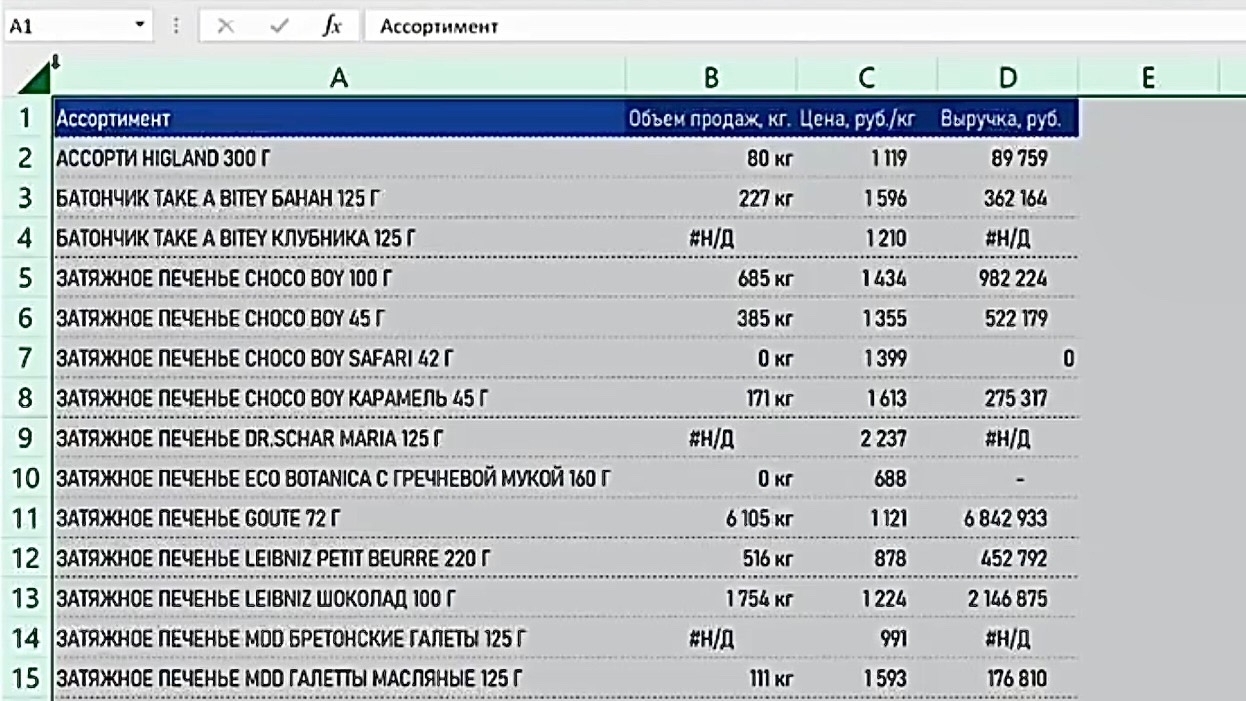Click cell DR.SCHAR MARIA 125 Г
1246x701 pixels.
(339, 438)
